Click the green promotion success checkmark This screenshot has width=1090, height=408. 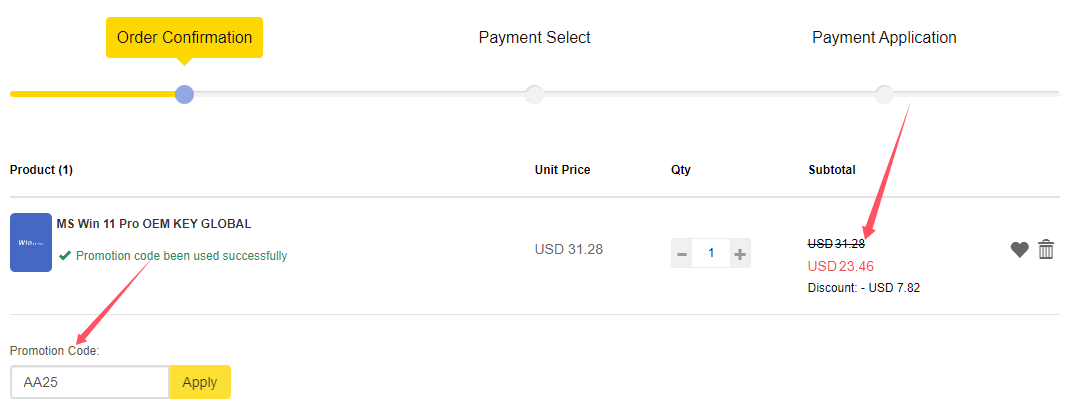coord(65,256)
